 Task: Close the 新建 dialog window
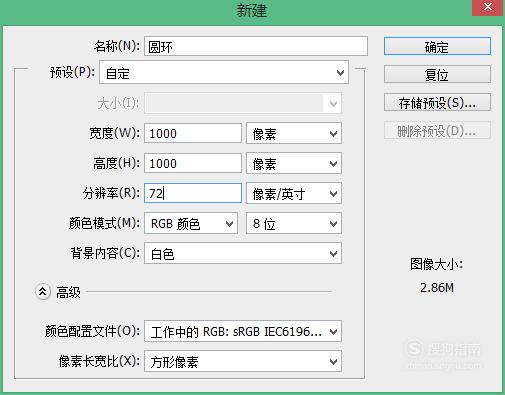(x=487, y=7)
